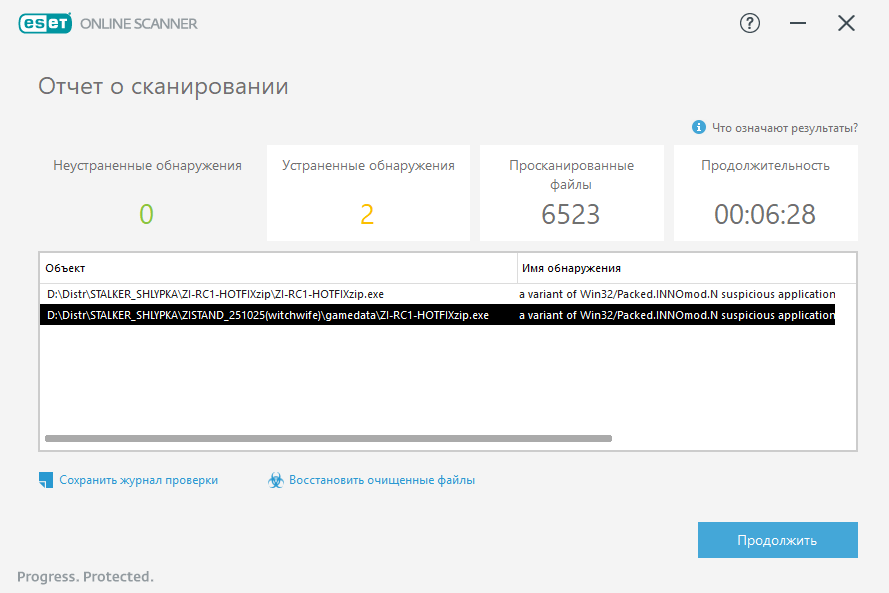Click the 'Отчет о сканировании' heading

coord(163,86)
